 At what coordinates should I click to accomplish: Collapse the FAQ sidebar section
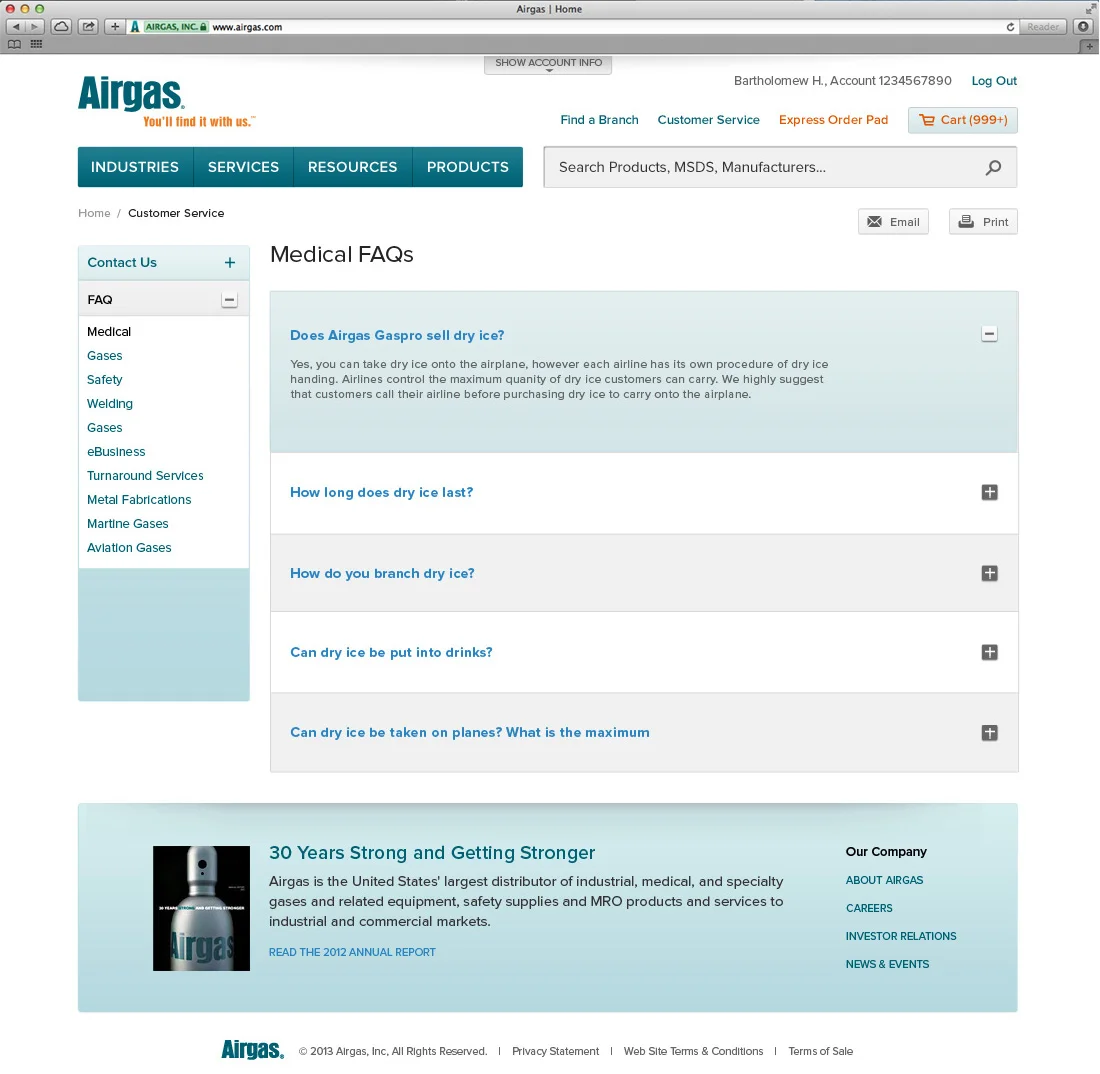229,300
